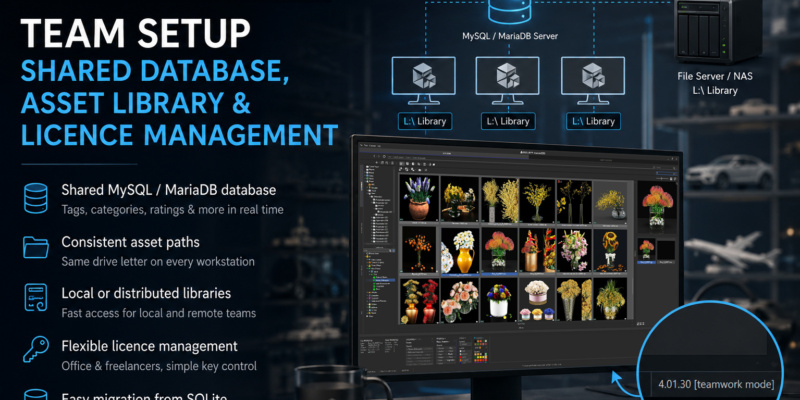Select the daisies in yellow jug thumbnail
The image size is (800, 400).
tap(459, 251)
